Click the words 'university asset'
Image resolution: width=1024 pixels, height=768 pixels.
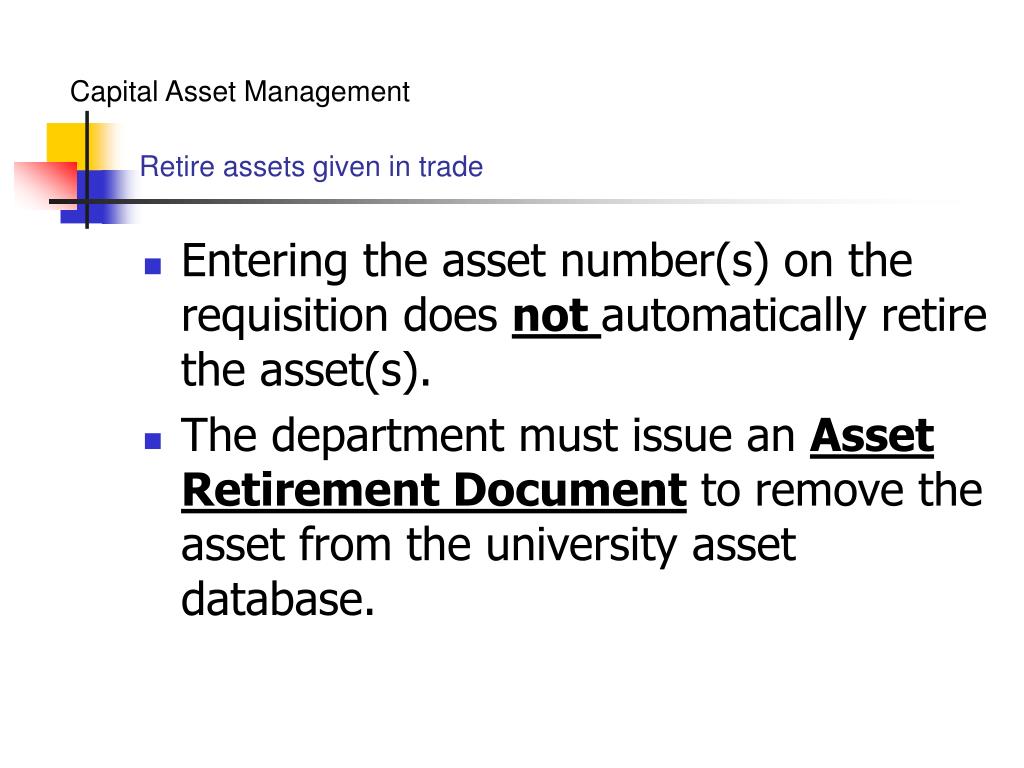tap(641, 546)
